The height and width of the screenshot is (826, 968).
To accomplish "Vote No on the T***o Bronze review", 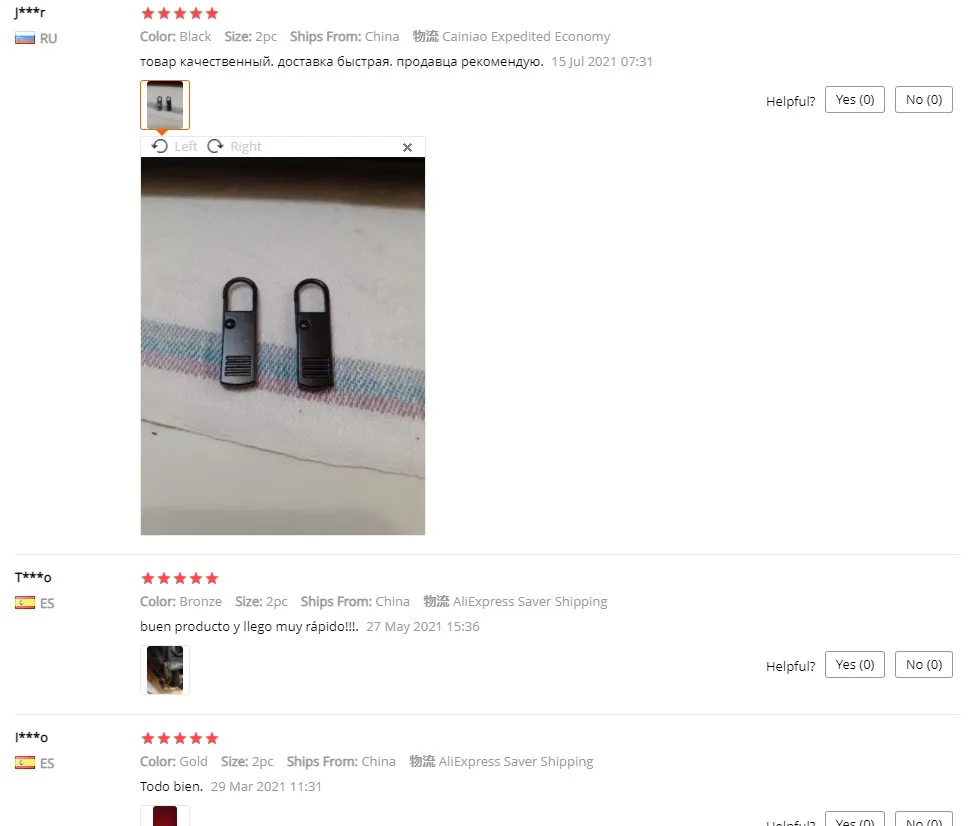I will (924, 664).
